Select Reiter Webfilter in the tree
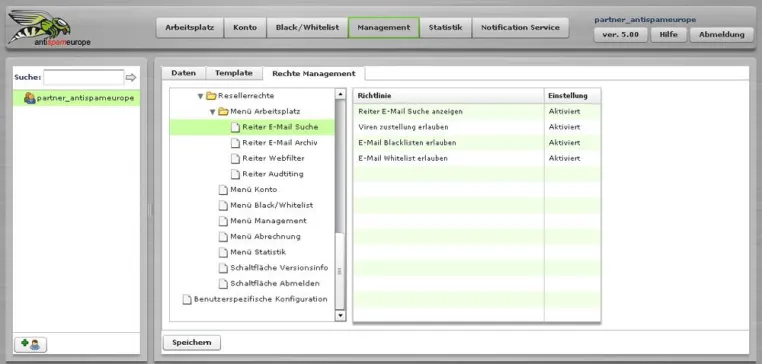762x364 pixels. point(273,158)
